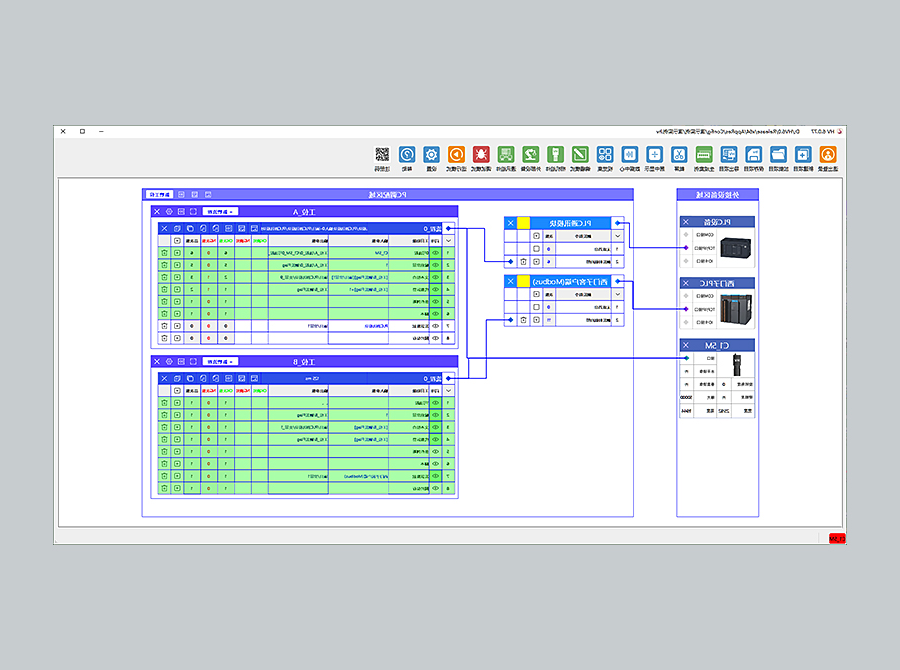
Task: Click the yellow swatch in PLC通讯模块 header
Action: click(x=523, y=223)
